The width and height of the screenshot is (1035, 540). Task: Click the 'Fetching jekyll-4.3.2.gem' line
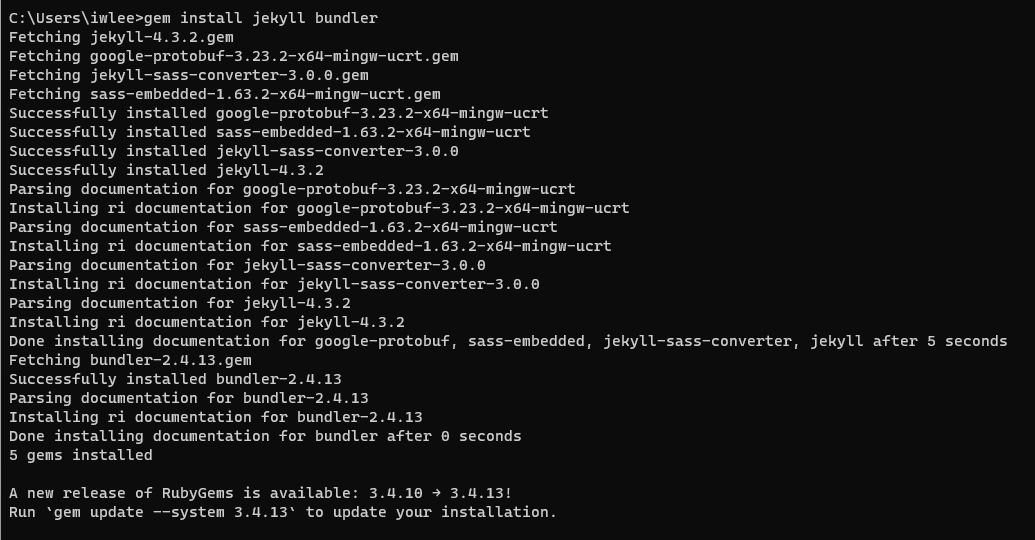121,38
